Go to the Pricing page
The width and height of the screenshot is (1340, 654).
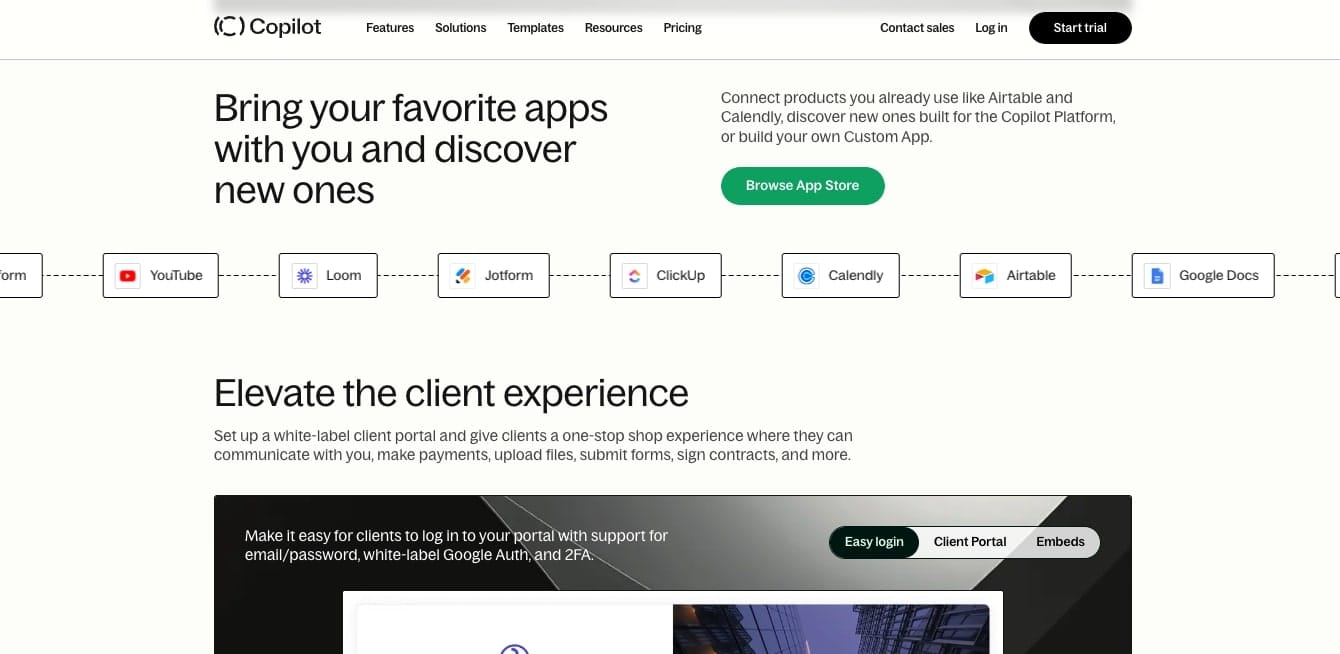point(682,28)
